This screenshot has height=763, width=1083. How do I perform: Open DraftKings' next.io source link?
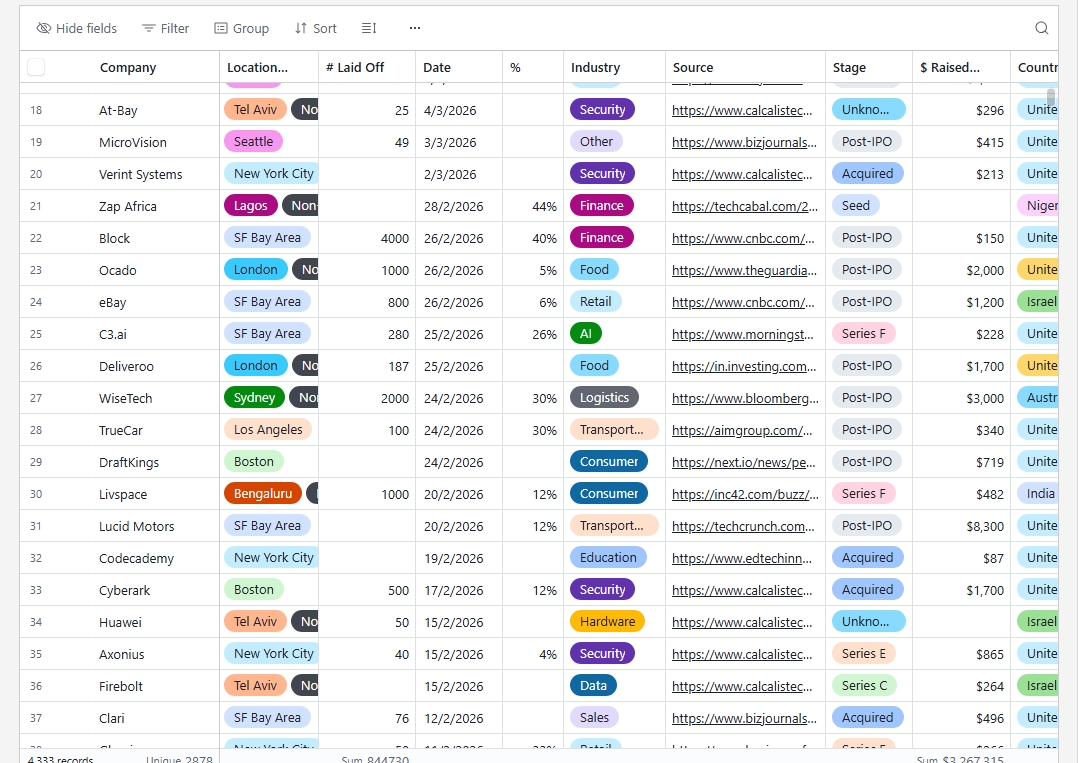[x=743, y=463]
